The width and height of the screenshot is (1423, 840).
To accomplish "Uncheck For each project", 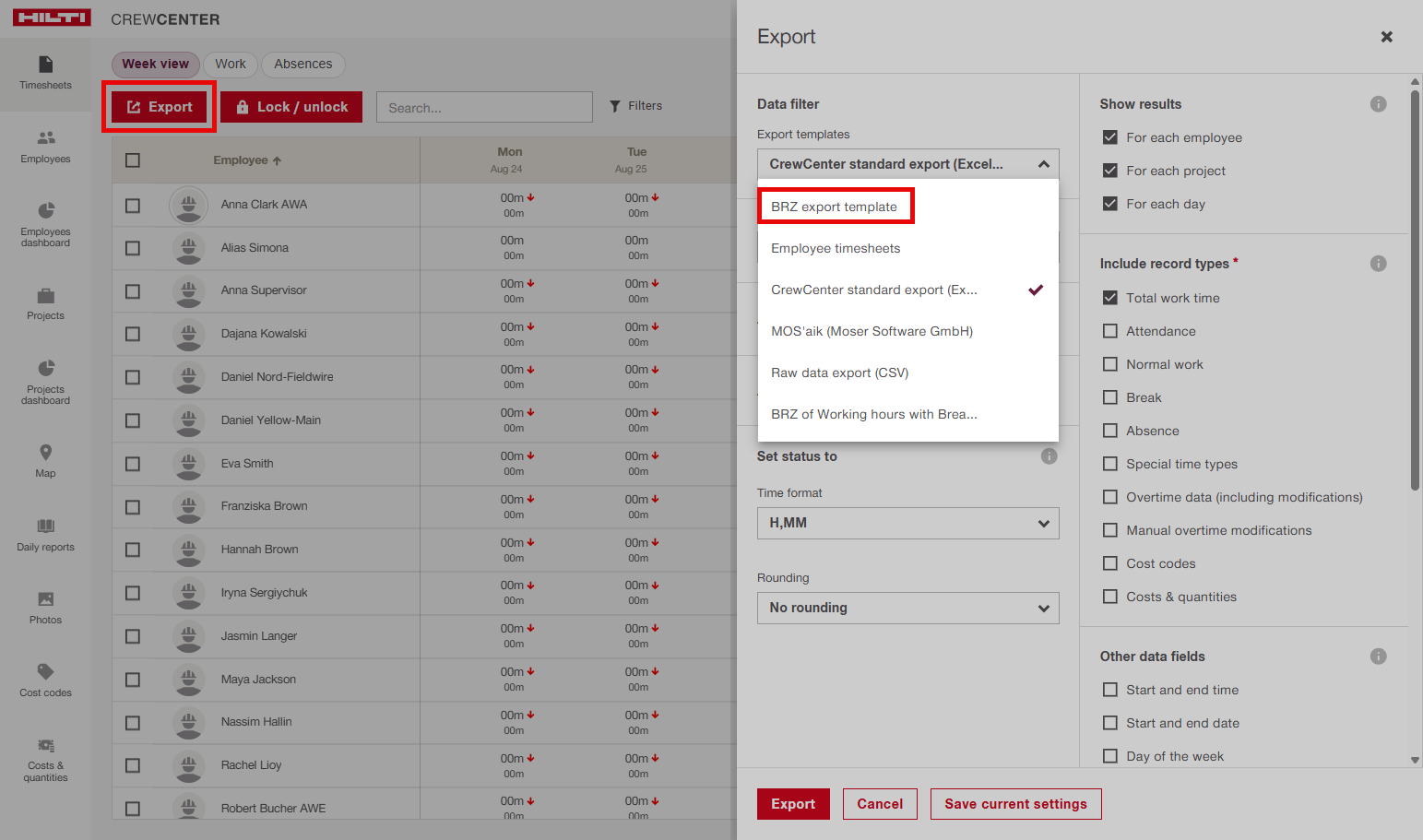I will 1110,171.
